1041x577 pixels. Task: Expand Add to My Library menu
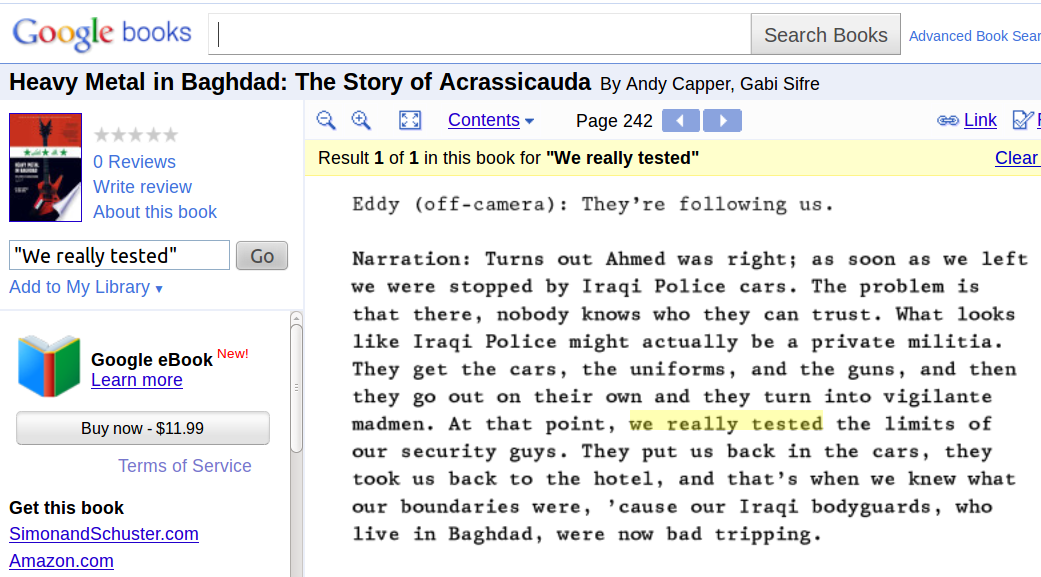[86, 288]
